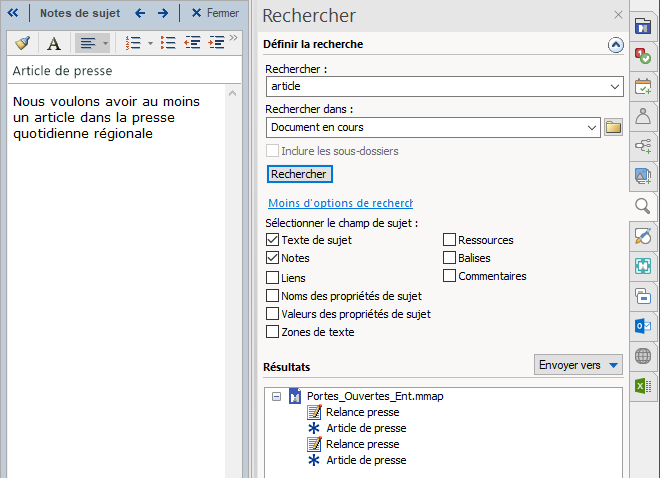Uncheck the Texte de sujet checkbox
The height and width of the screenshot is (478, 660).
[273, 240]
